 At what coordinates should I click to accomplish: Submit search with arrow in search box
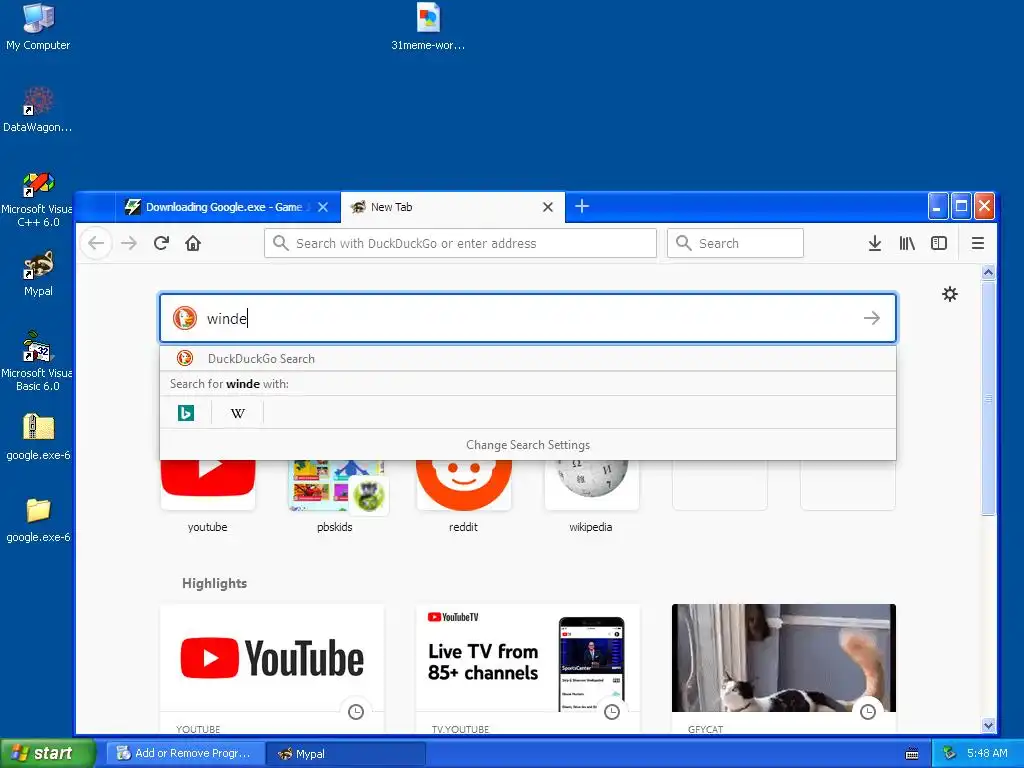(871, 318)
